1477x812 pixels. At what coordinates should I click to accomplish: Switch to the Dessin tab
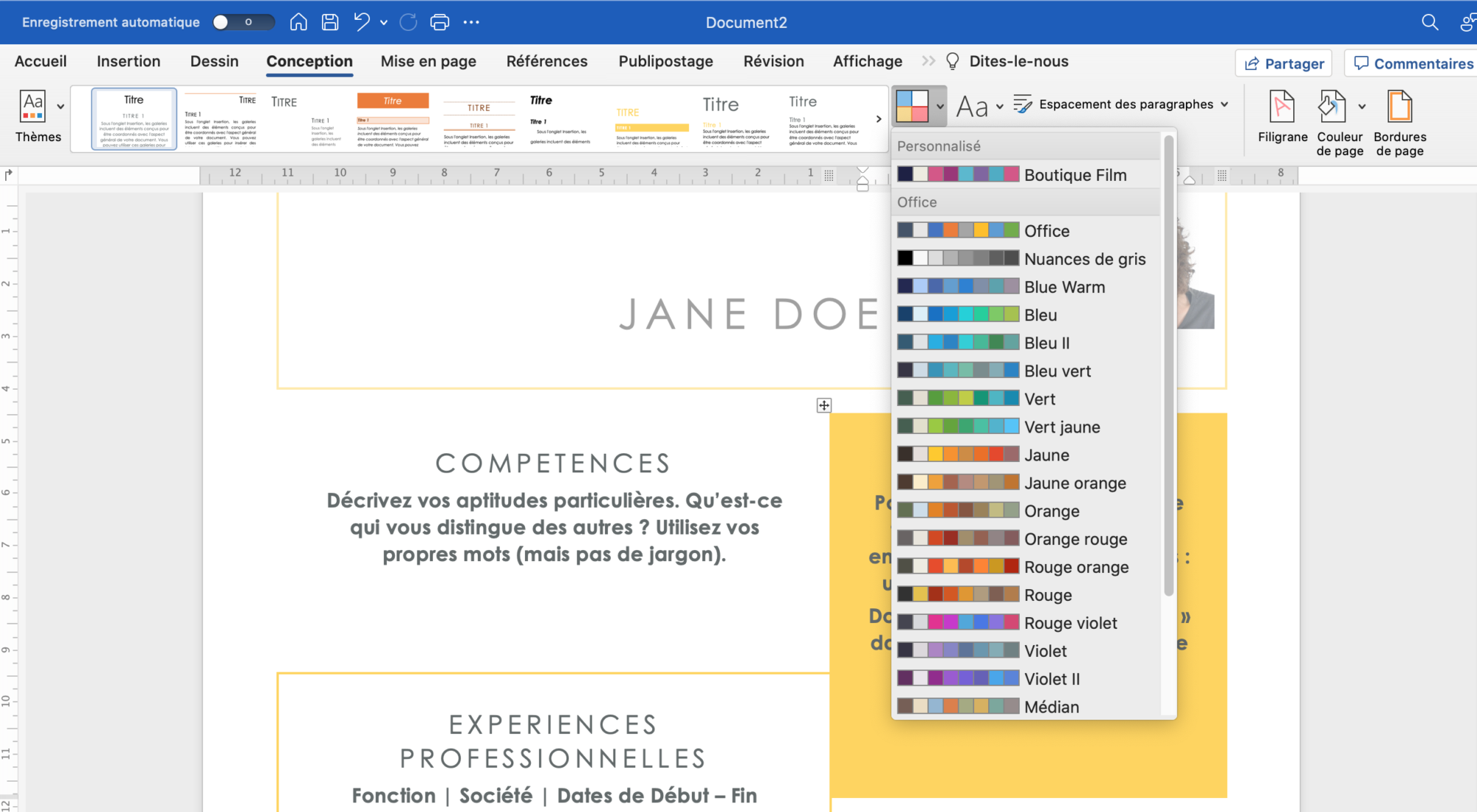(214, 61)
